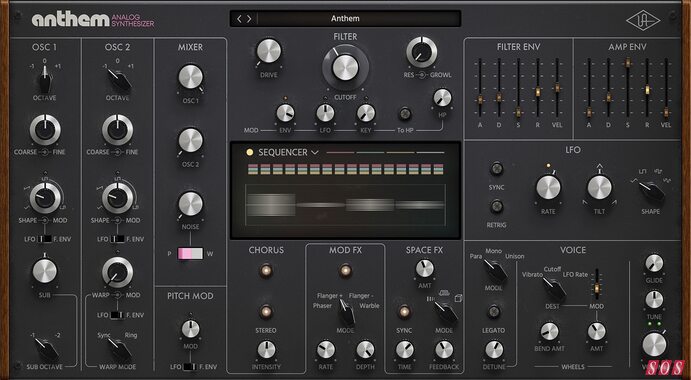Click the OSC 1 Coarse/Fine knob
Screen dimensions: 691x380
click(45, 130)
